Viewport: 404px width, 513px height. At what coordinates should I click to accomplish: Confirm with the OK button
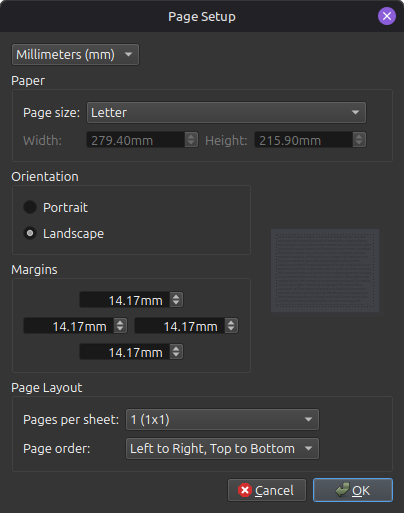pyautogui.click(x=353, y=490)
